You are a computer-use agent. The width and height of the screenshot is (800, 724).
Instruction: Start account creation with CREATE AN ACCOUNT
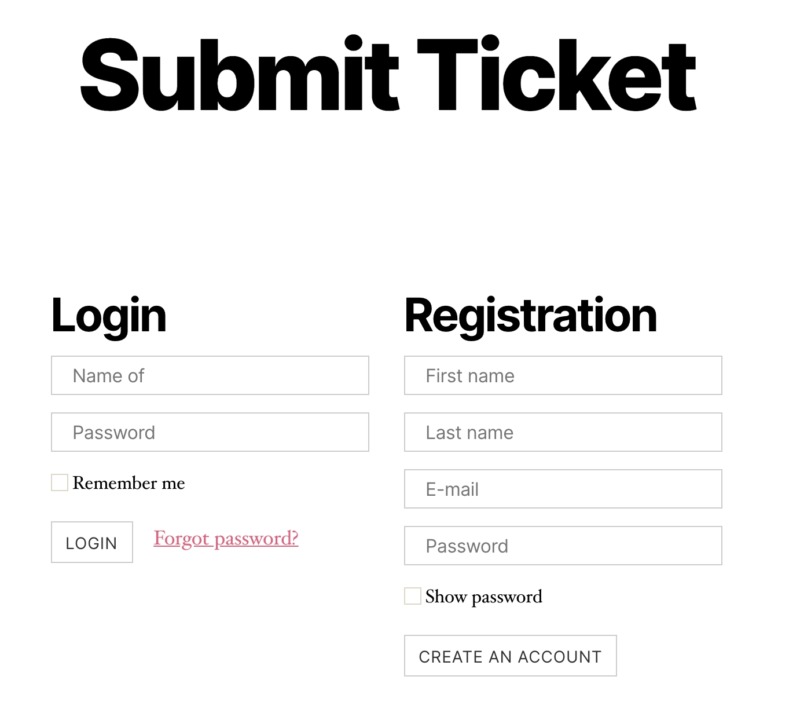pos(510,656)
